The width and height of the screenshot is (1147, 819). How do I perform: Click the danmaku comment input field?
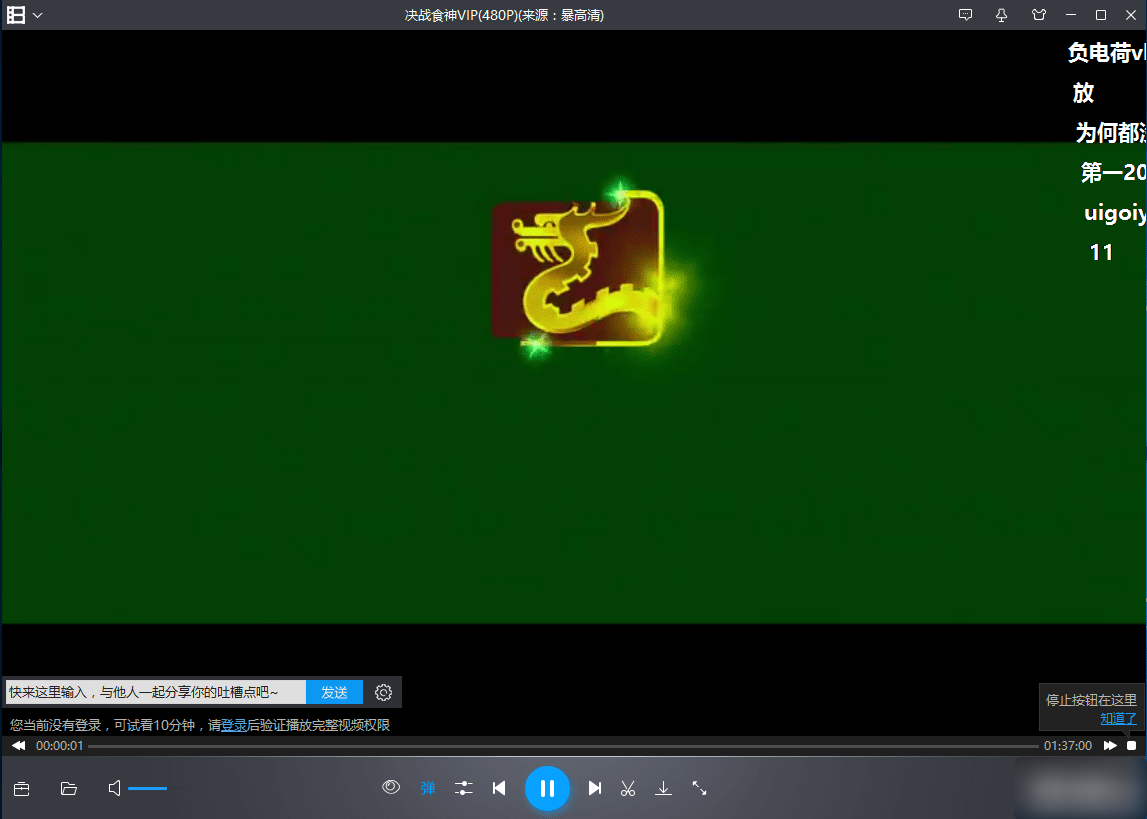click(x=156, y=692)
